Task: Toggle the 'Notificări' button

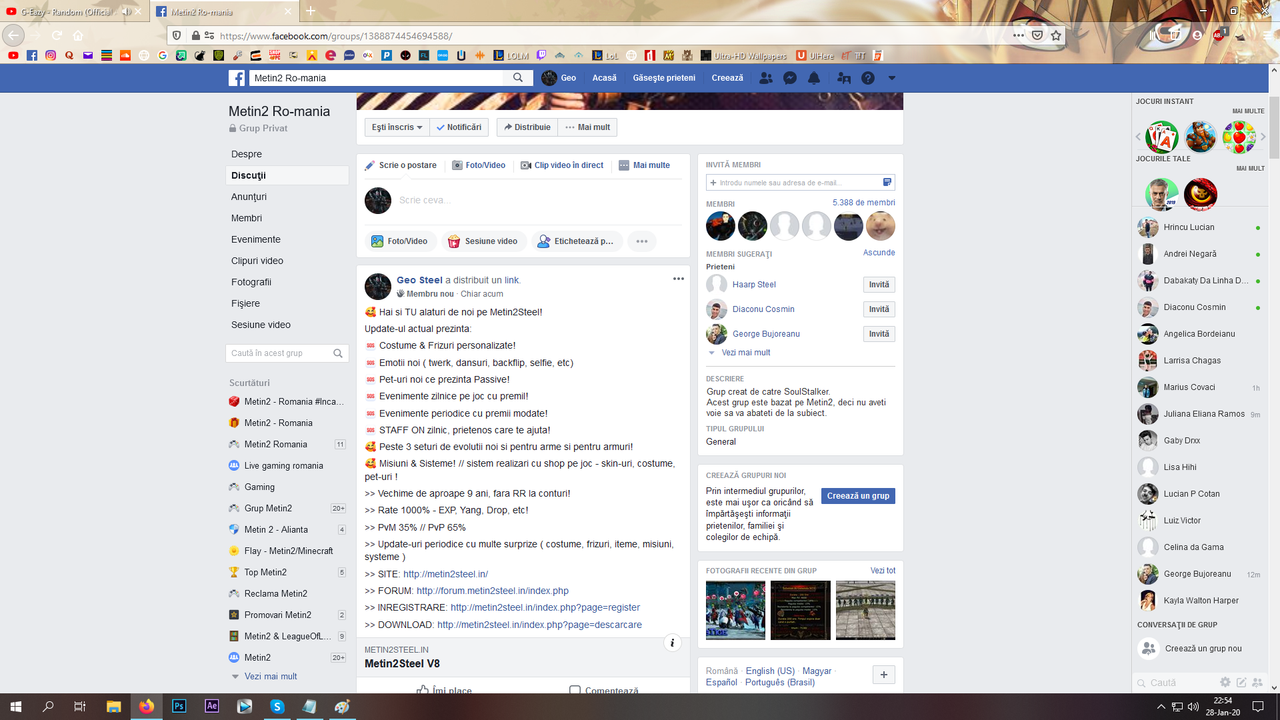Action: tap(459, 127)
